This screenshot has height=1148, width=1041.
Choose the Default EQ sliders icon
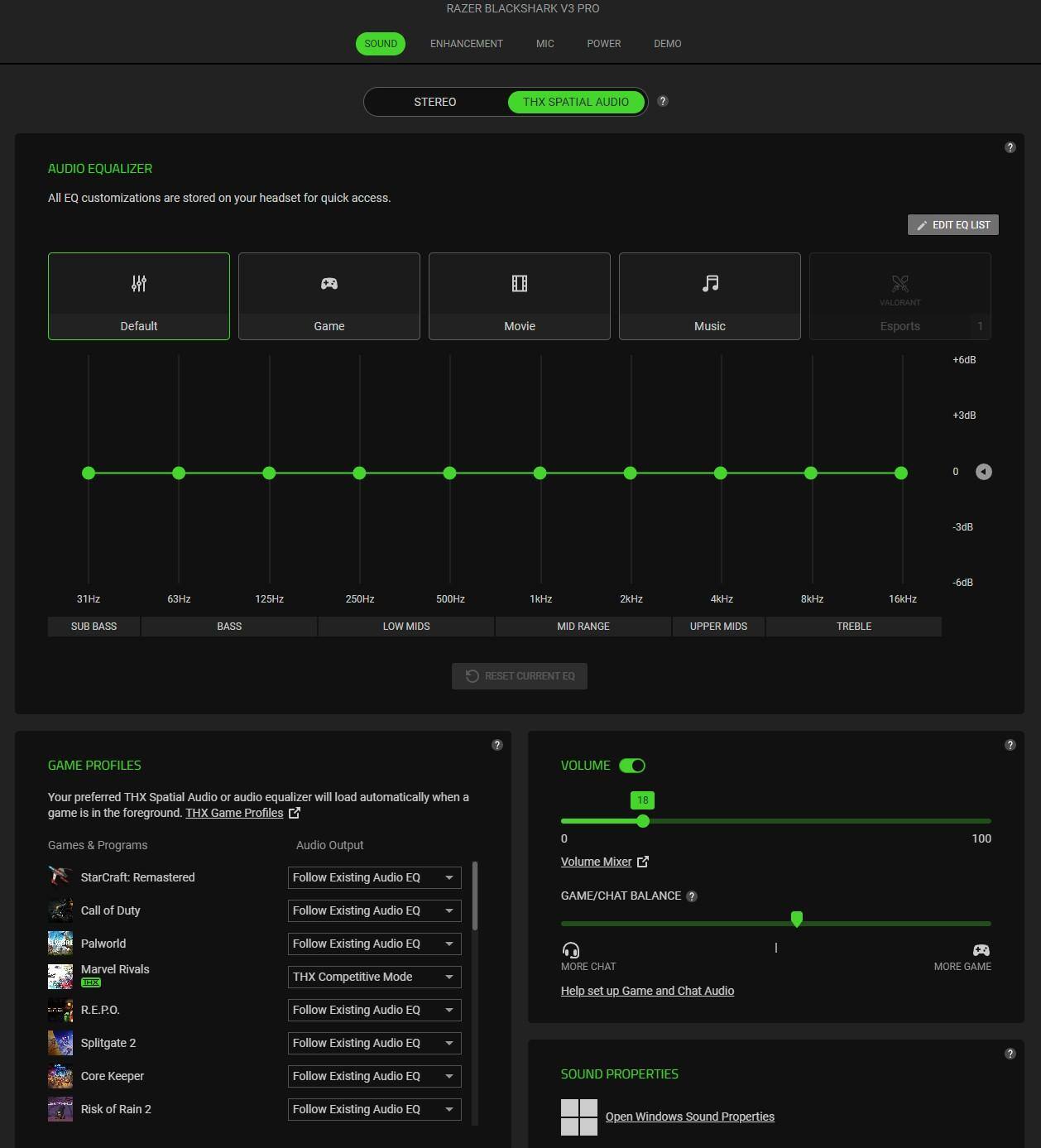click(x=139, y=284)
